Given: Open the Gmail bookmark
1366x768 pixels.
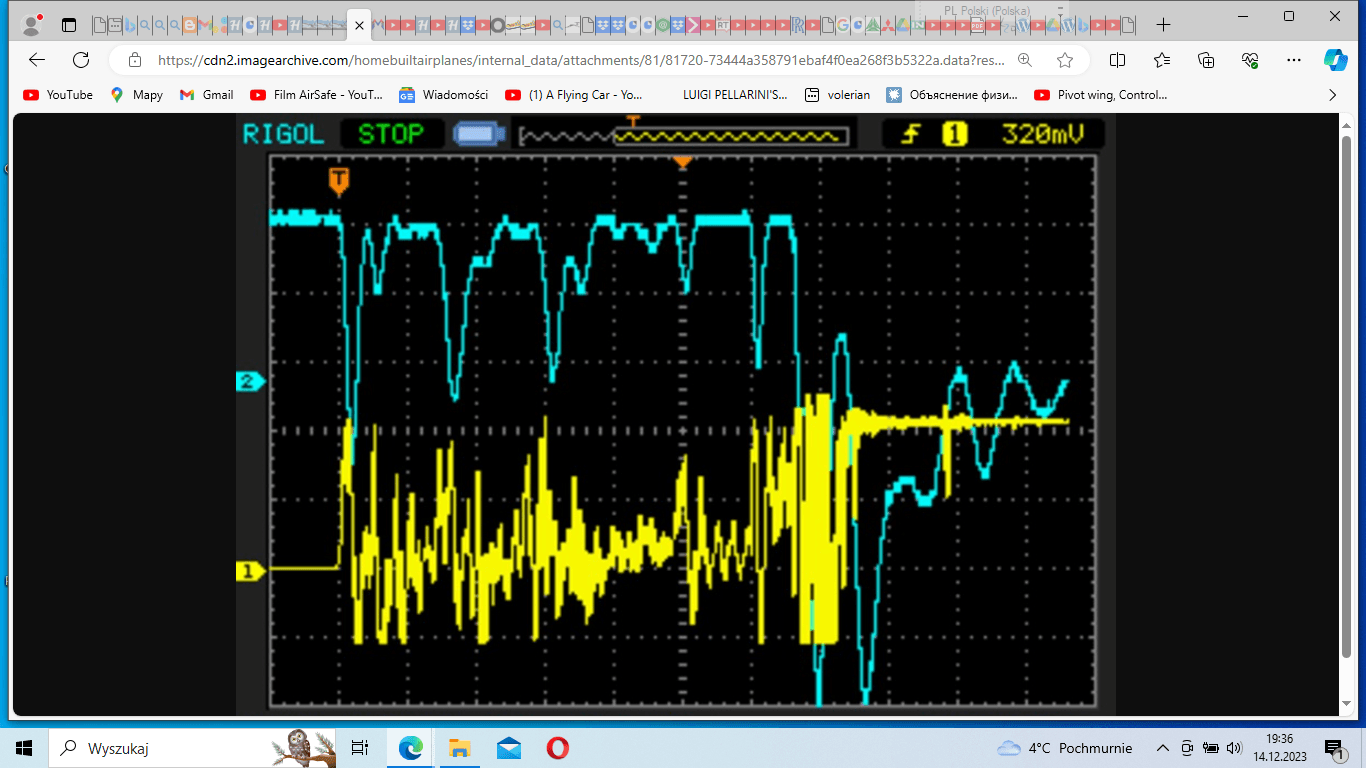Looking at the screenshot, I should (206, 95).
